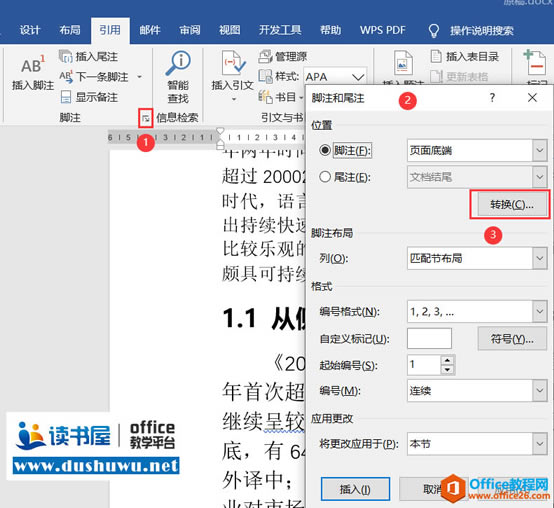This screenshot has height=508, width=554.
Task: Switch to the 审阅 ribbon tab
Action: point(190,30)
